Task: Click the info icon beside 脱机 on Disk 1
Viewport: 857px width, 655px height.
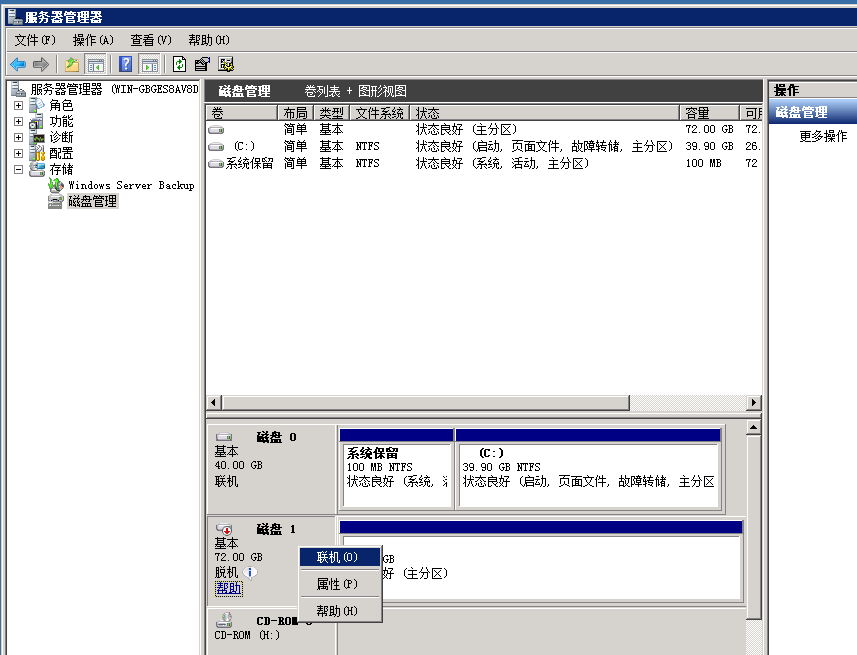Action: [x=251, y=572]
